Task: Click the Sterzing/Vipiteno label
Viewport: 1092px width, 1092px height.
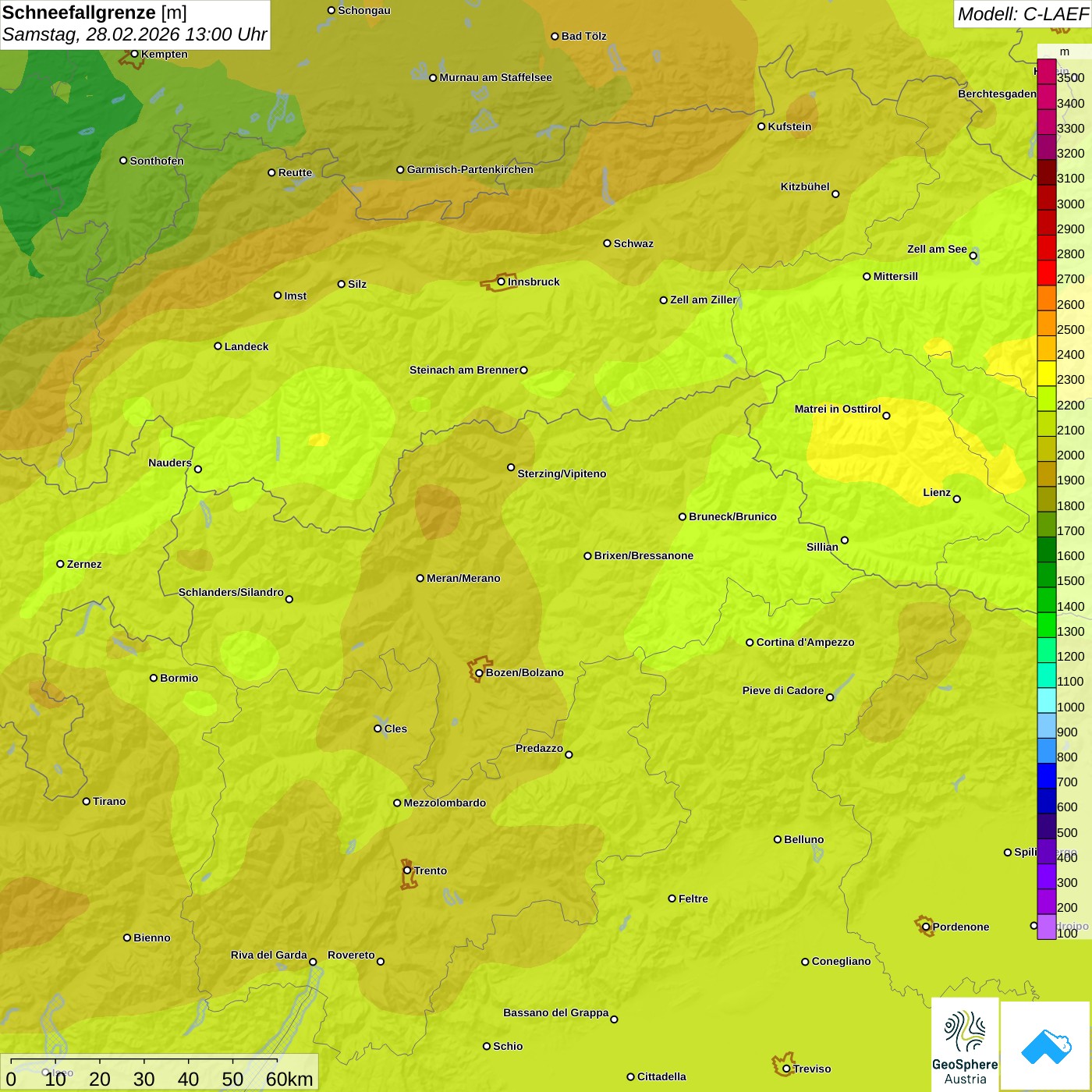Action: (562, 473)
